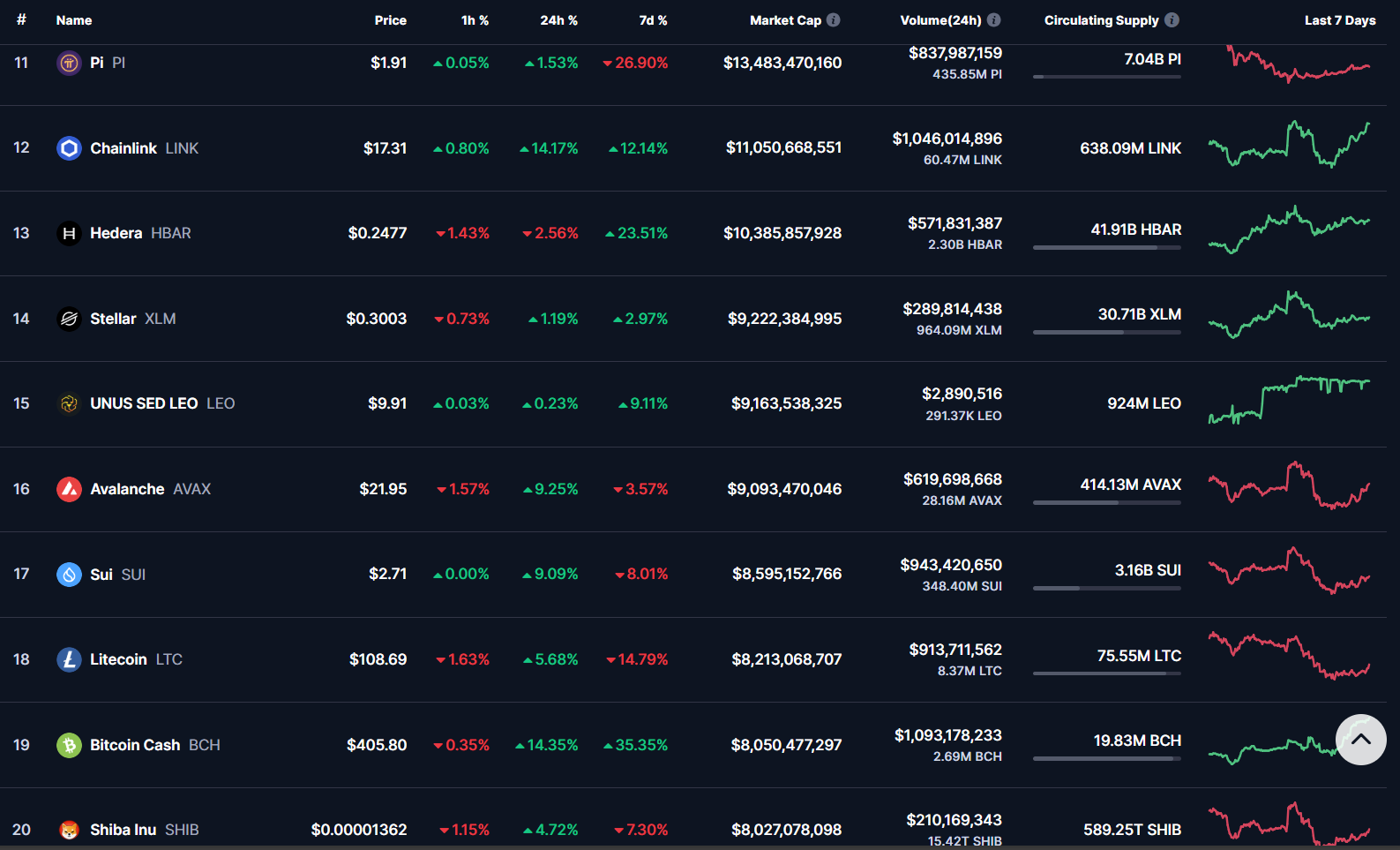1400x850 pixels.
Task: Click the Avalanche red logo icon
Action: pos(69,489)
